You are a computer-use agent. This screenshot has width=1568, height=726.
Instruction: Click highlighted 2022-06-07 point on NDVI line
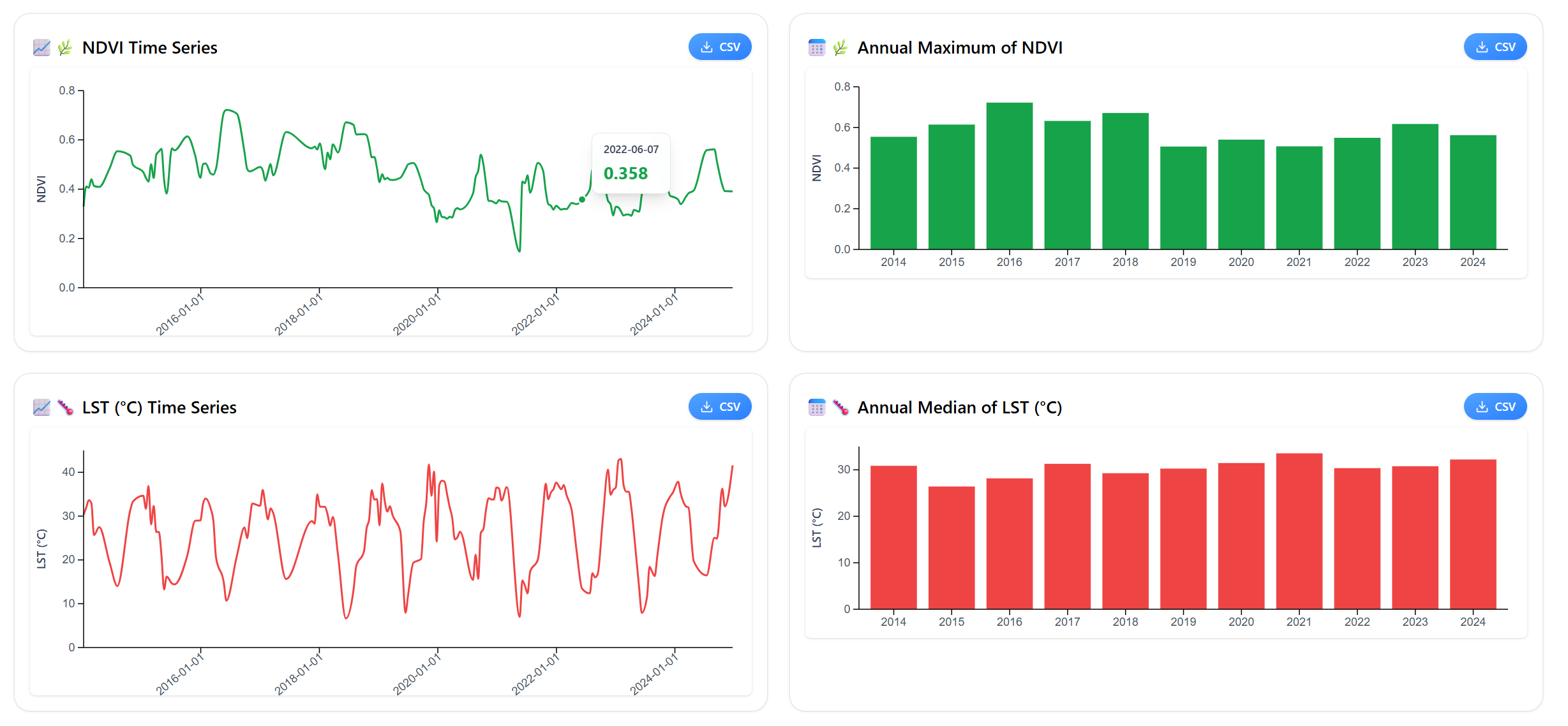(582, 200)
